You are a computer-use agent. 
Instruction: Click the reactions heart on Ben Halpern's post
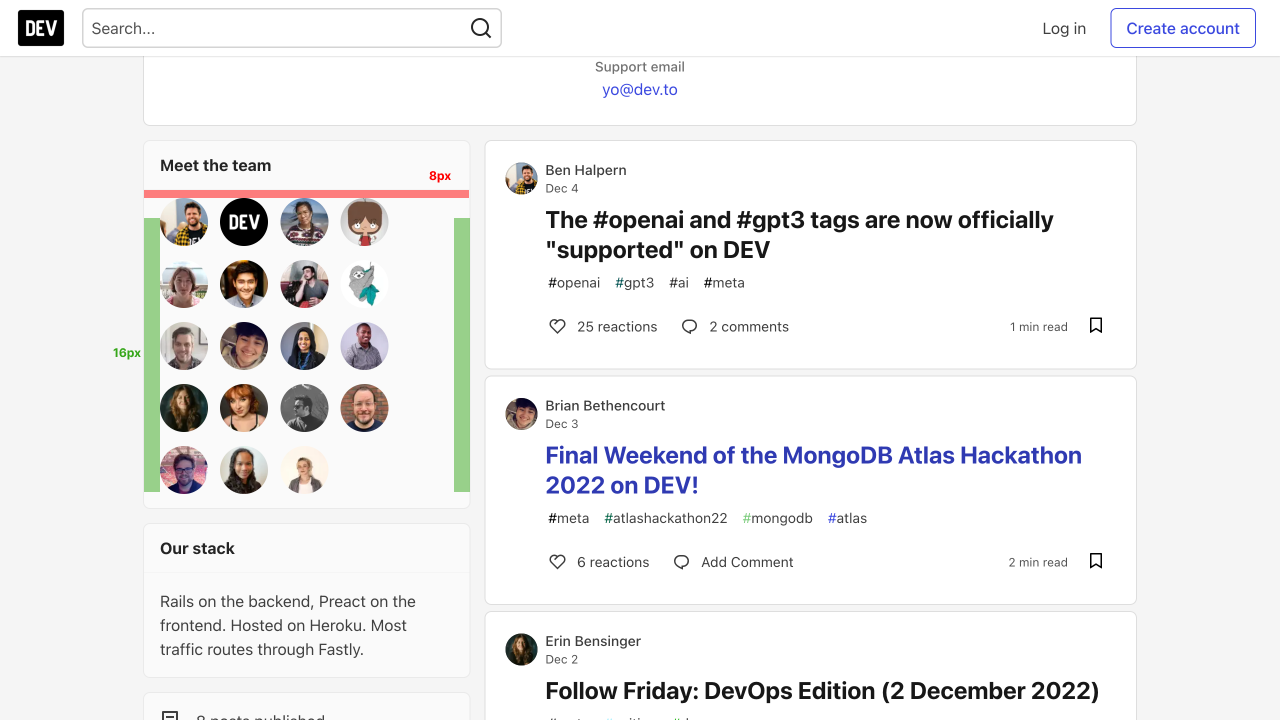[557, 326]
